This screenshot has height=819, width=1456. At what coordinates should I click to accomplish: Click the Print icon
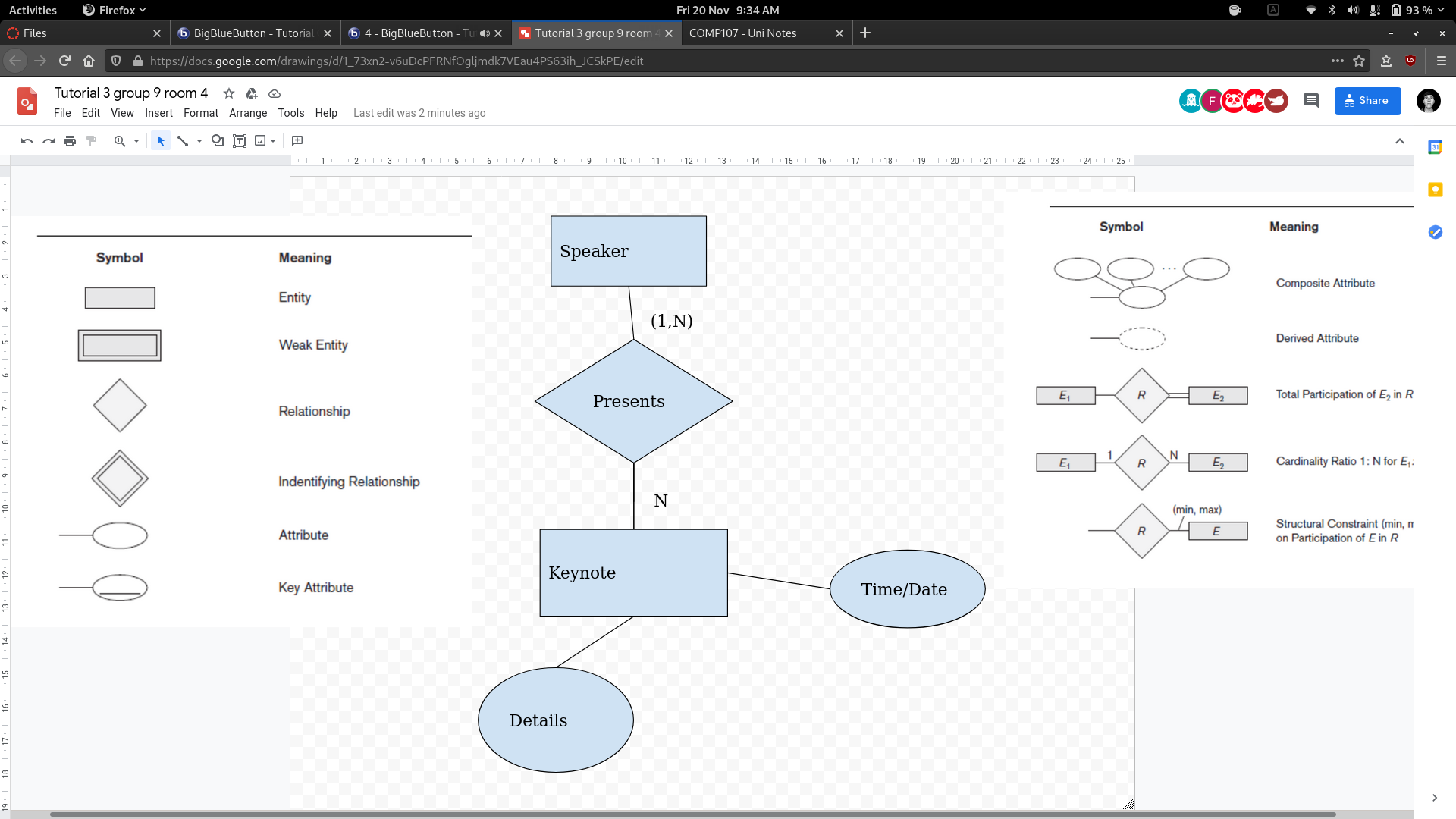[70, 141]
